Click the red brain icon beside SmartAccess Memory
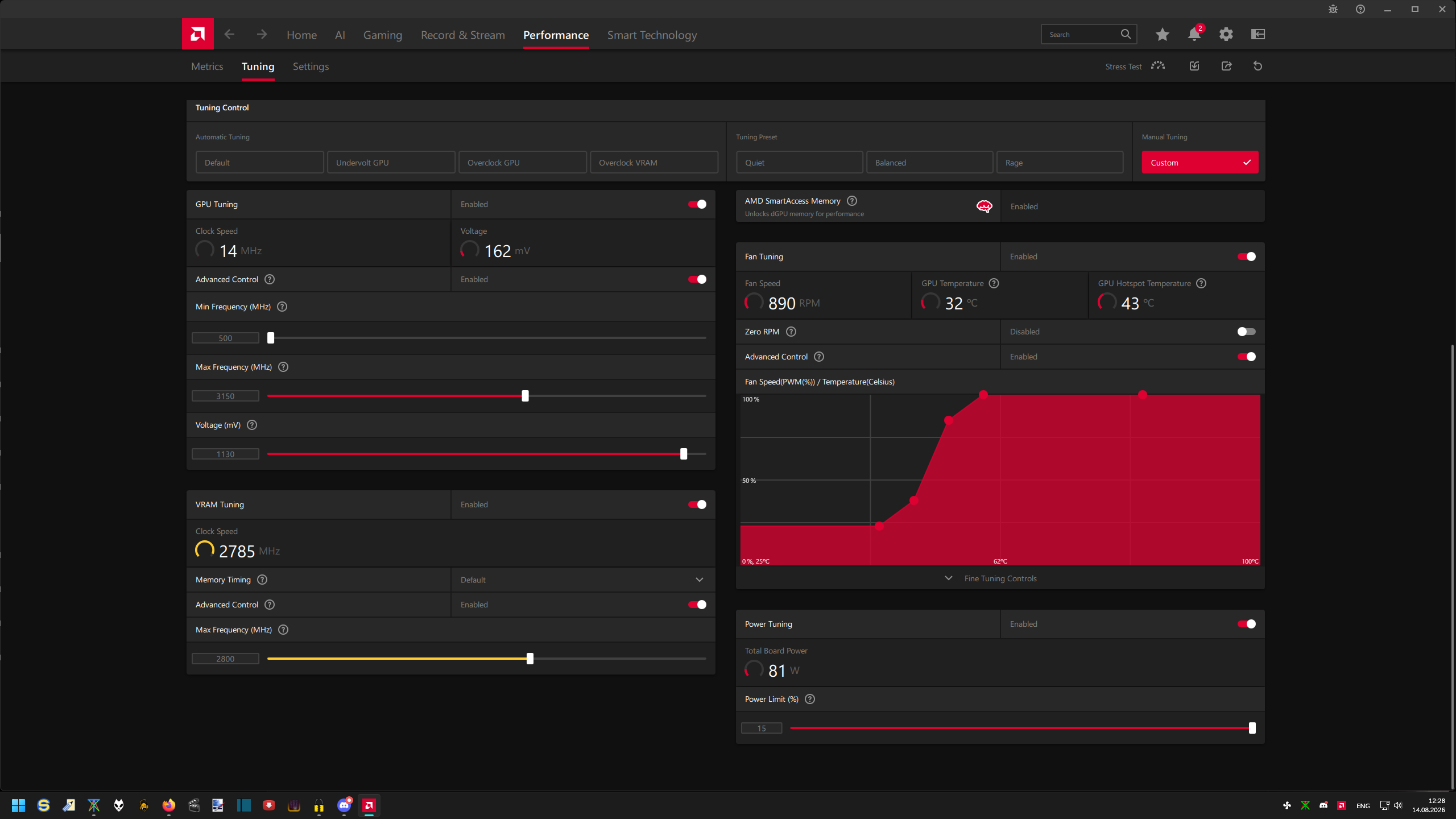This screenshot has height=819, width=1456. point(984,206)
